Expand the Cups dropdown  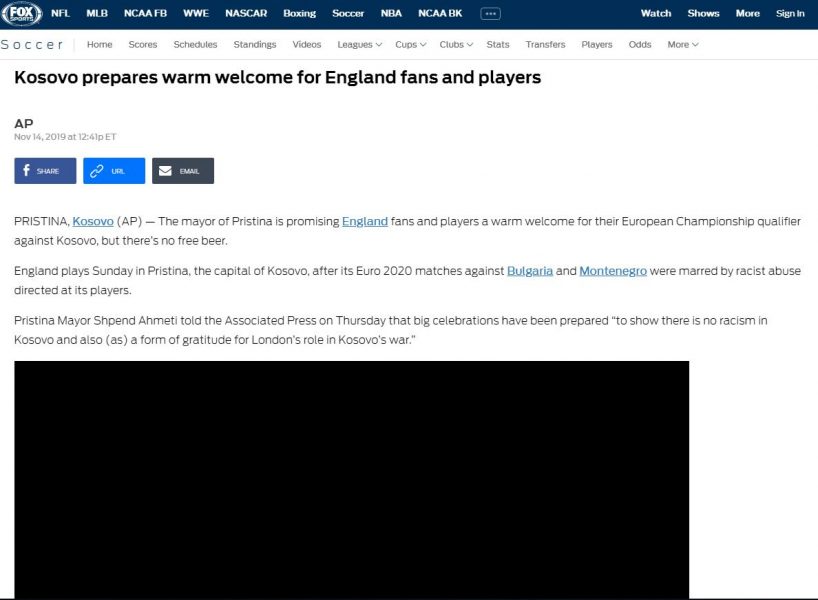[411, 44]
